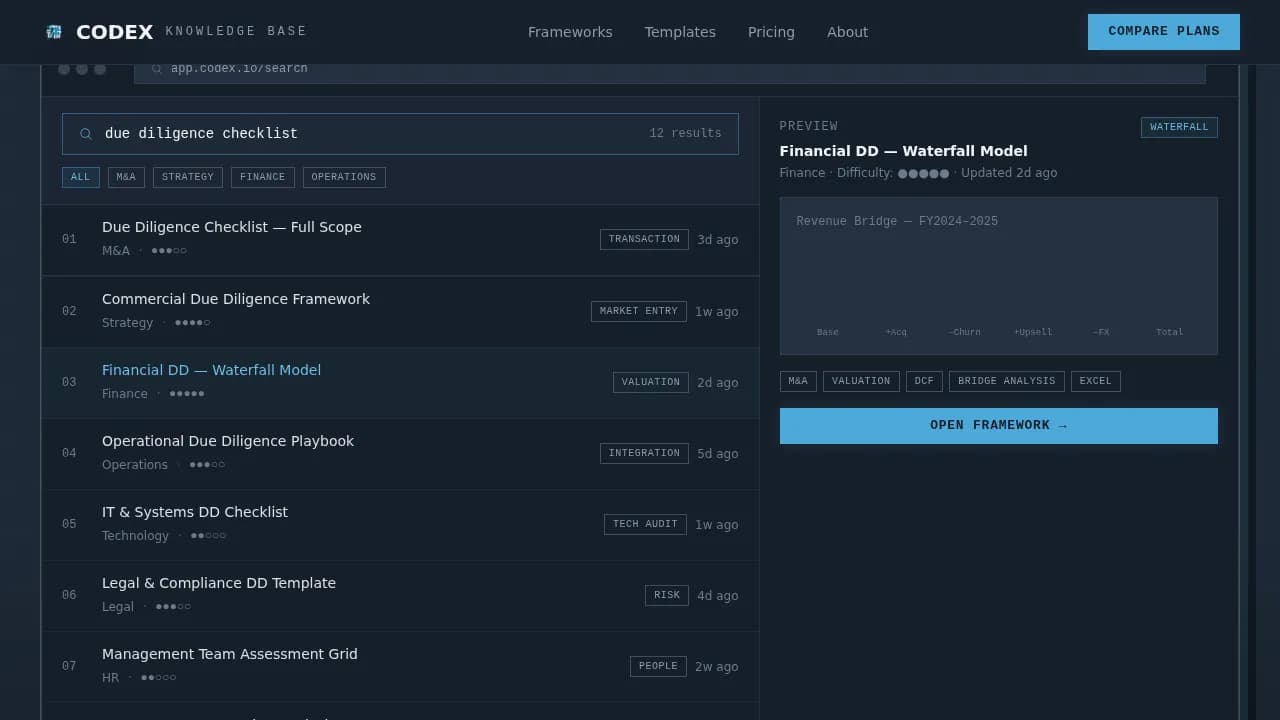
Task: Open the Frameworks nav link
Action: (x=570, y=32)
